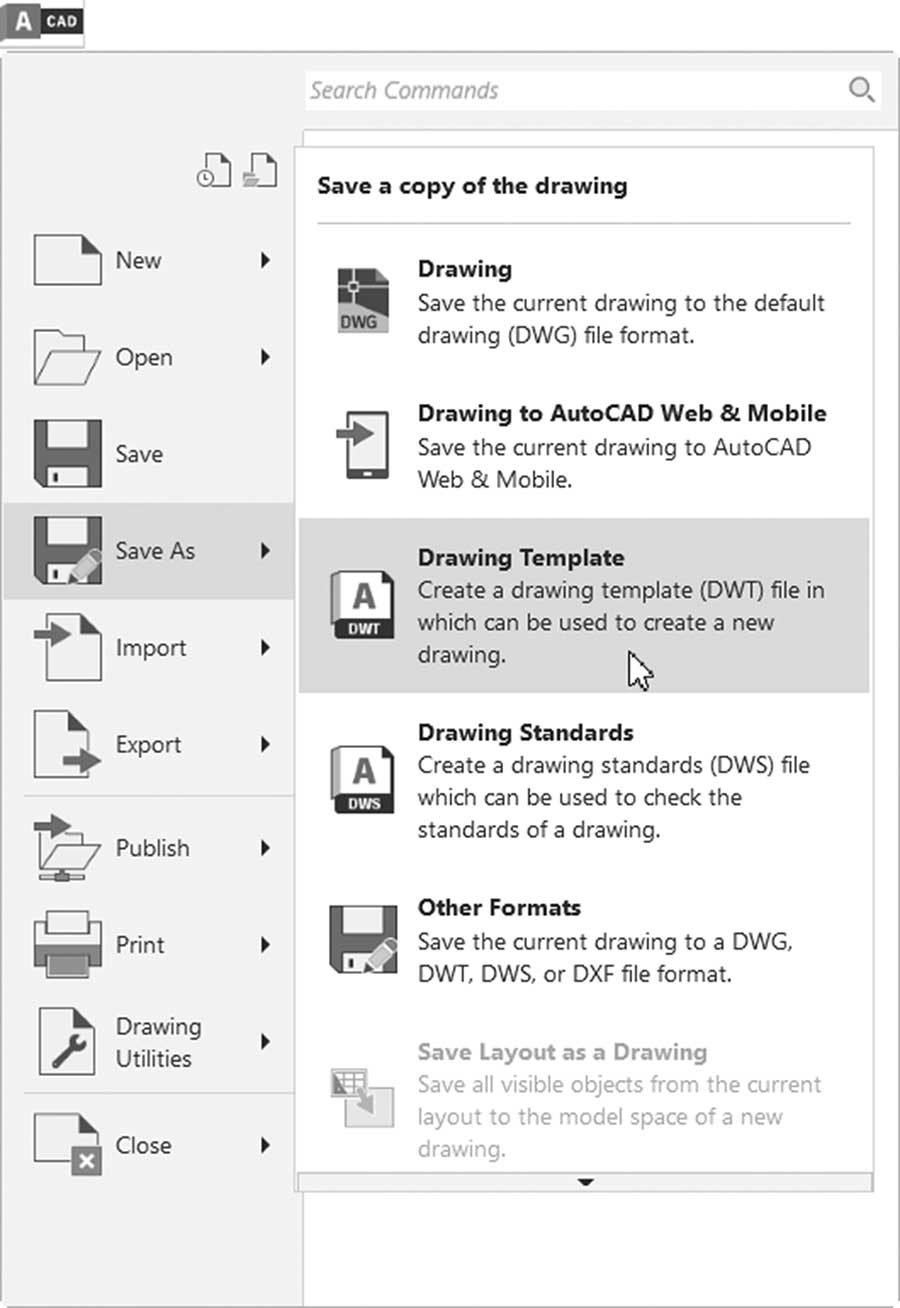Click the search magnifier icon

tap(861, 90)
